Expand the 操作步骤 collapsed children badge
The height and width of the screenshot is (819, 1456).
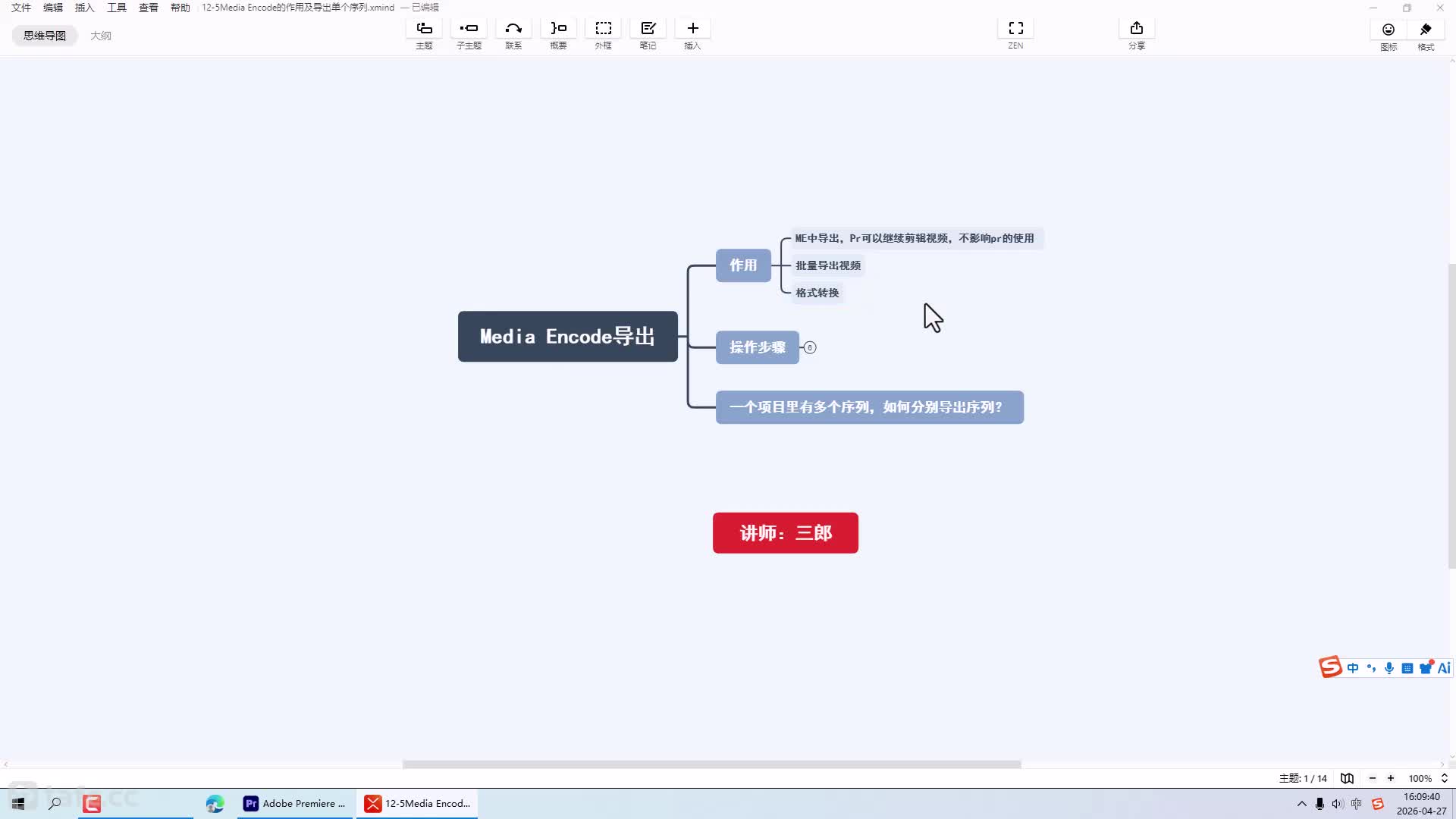coord(810,347)
